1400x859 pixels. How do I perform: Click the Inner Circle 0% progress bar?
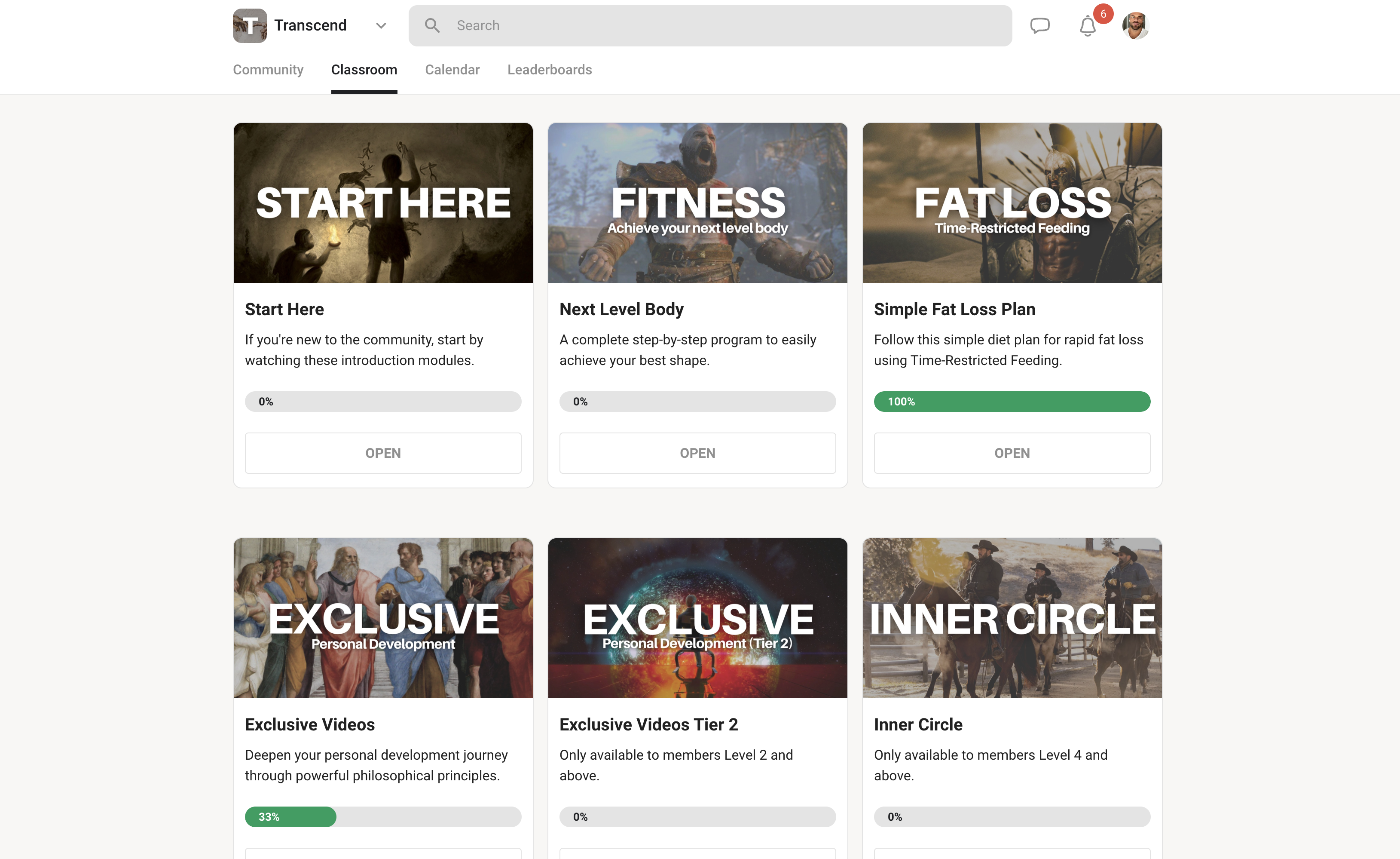[1012, 817]
